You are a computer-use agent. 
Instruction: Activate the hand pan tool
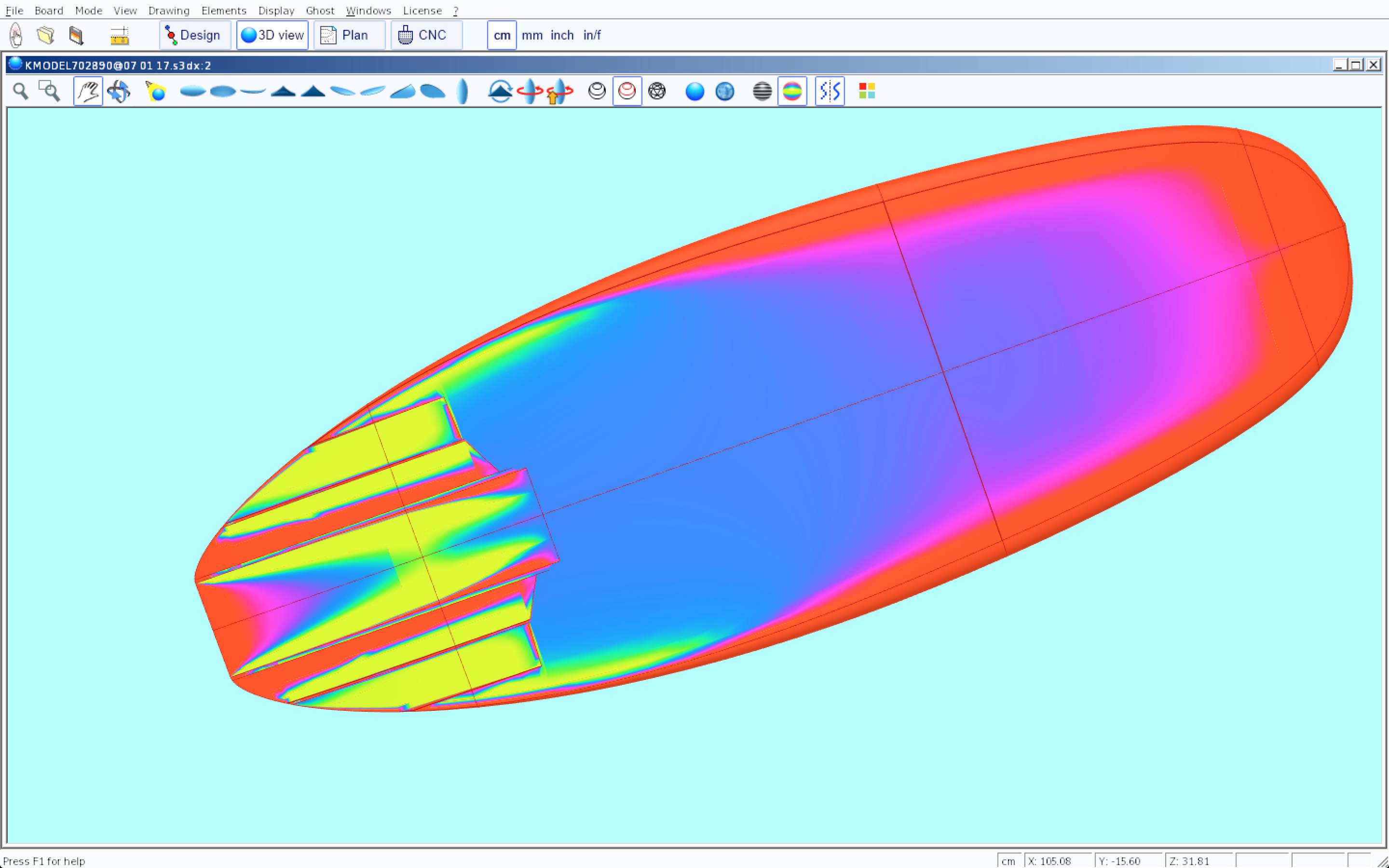pos(88,91)
